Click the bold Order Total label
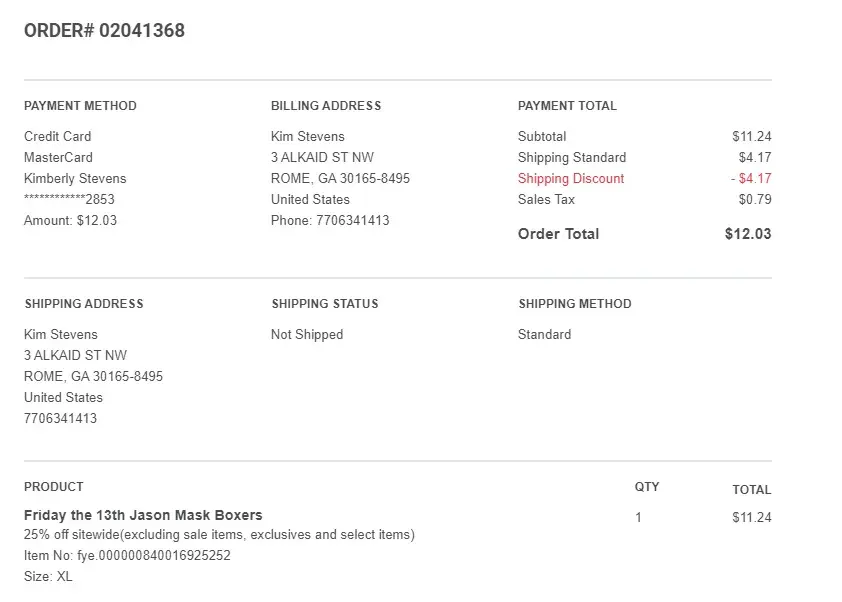Viewport: 842px width, 602px height. (x=558, y=234)
